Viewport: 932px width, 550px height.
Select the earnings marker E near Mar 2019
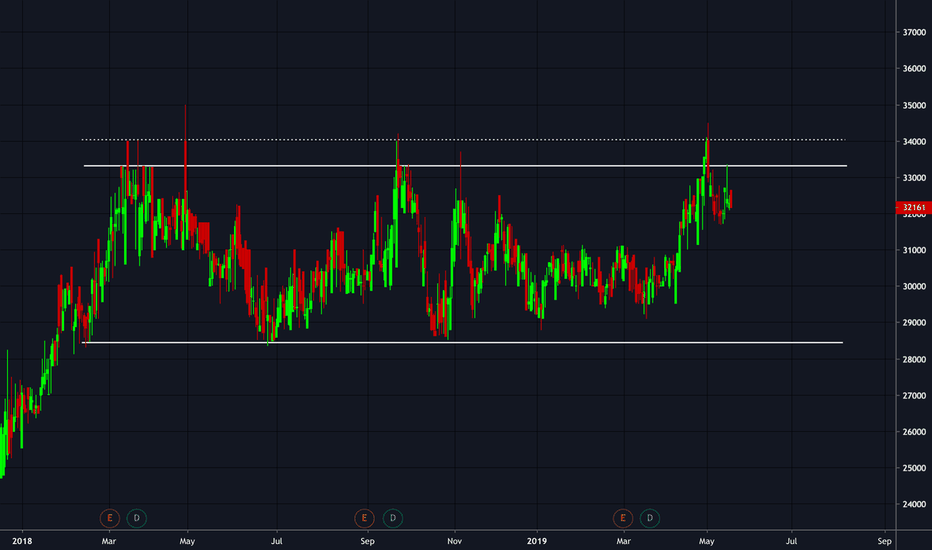click(622, 518)
